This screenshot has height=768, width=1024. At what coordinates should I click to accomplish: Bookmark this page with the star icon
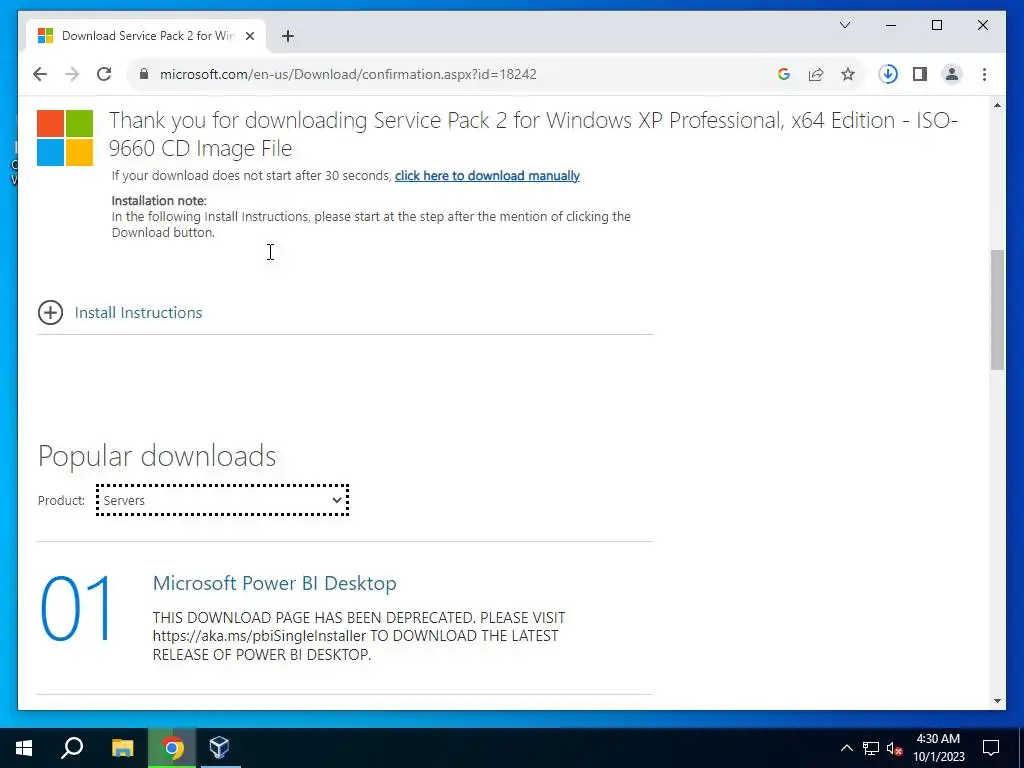[x=848, y=74]
